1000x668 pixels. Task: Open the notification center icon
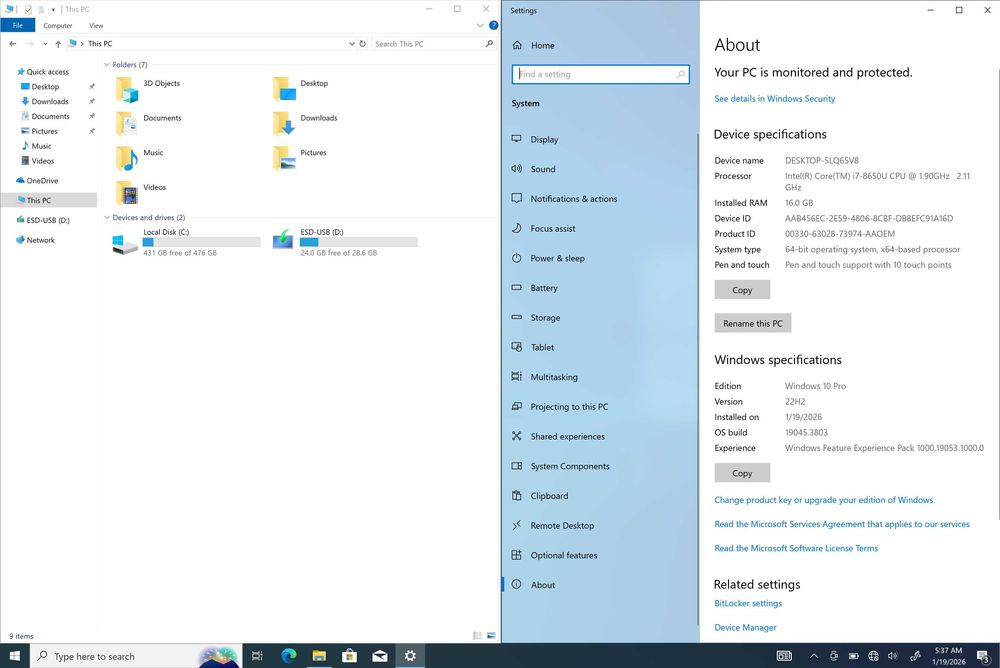tap(983, 656)
